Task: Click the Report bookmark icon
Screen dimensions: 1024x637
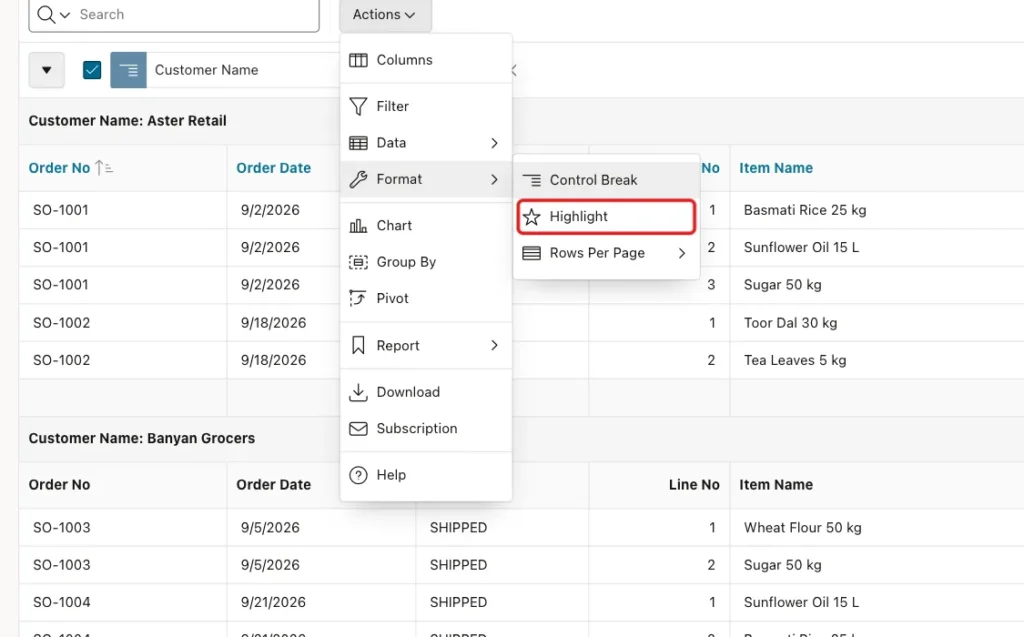Action: pyautogui.click(x=358, y=346)
